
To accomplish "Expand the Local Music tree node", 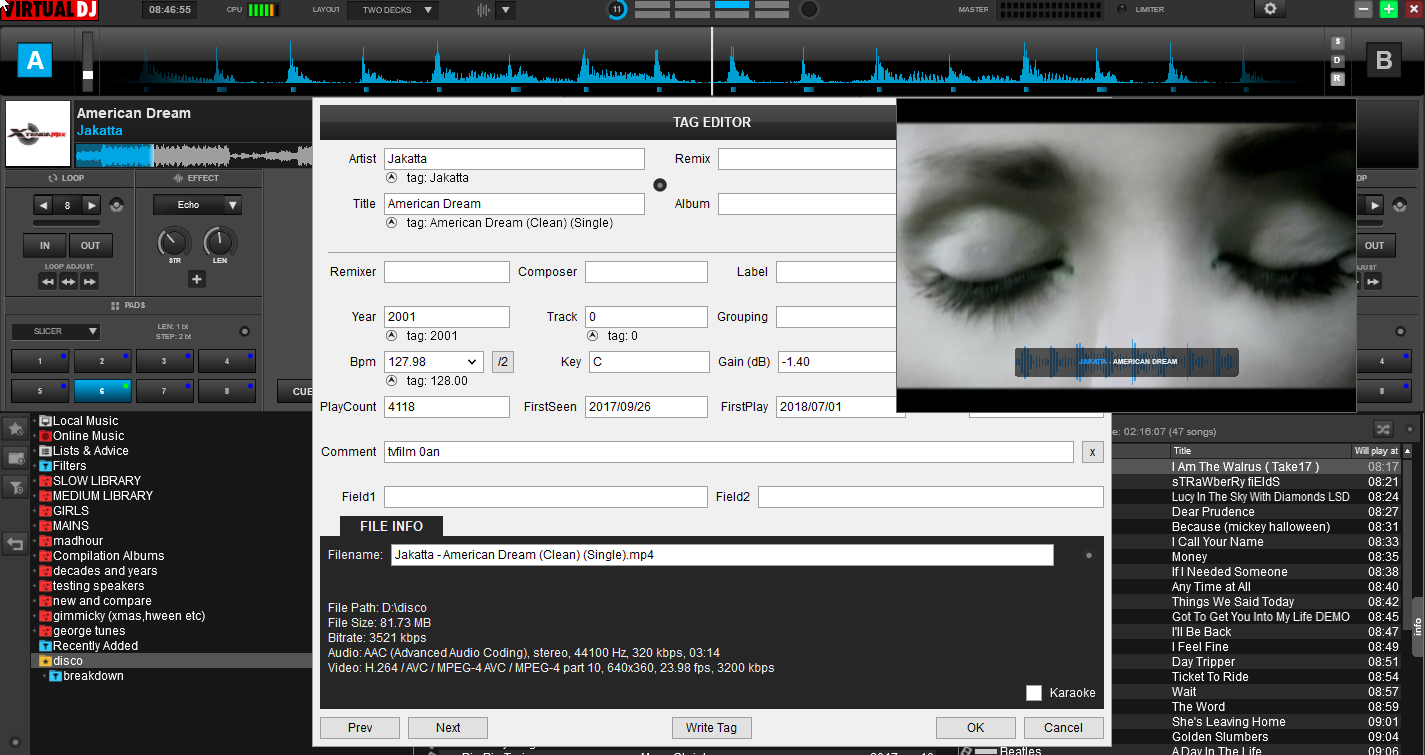I will point(34,421).
